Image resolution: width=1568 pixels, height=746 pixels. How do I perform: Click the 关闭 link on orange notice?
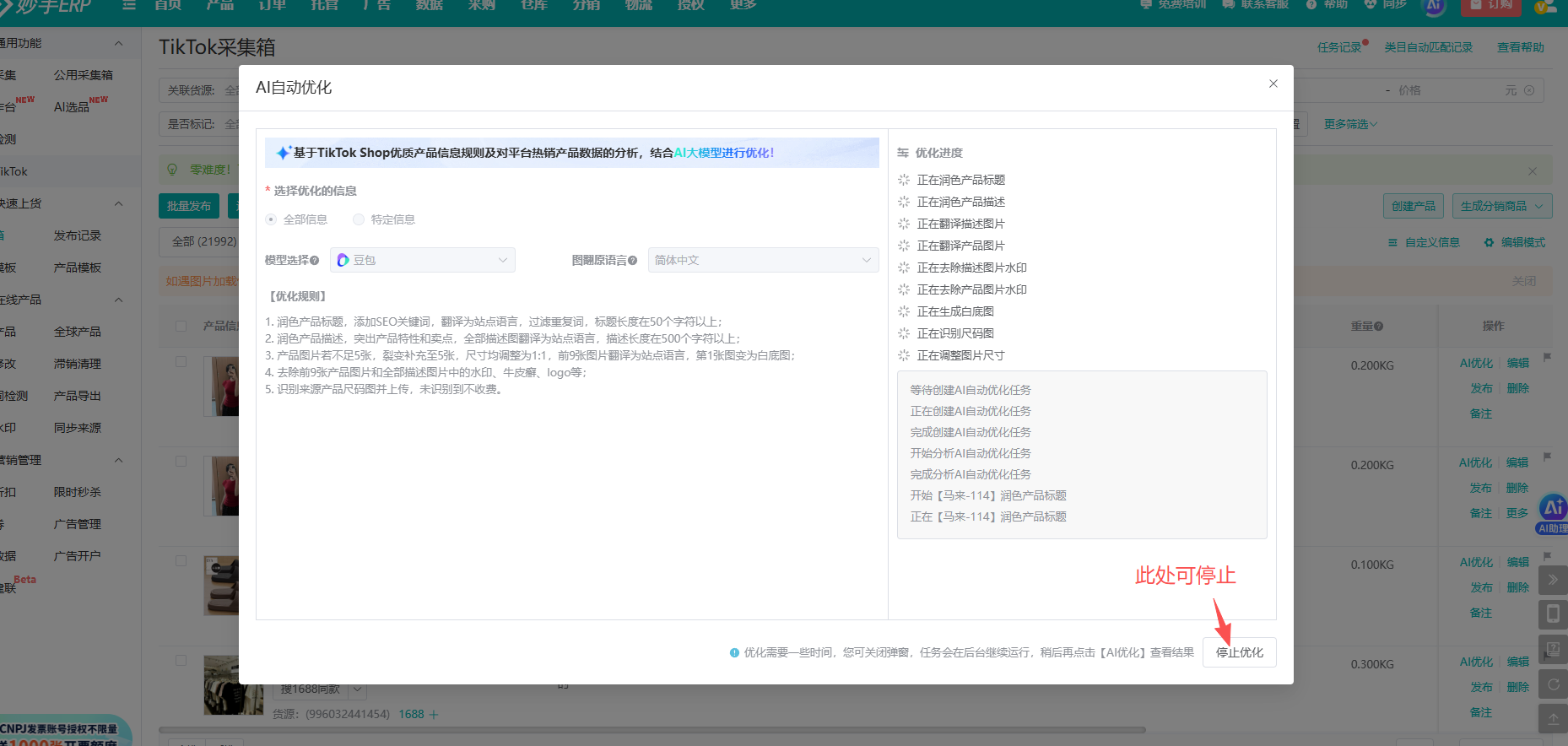pos(1523,281)
